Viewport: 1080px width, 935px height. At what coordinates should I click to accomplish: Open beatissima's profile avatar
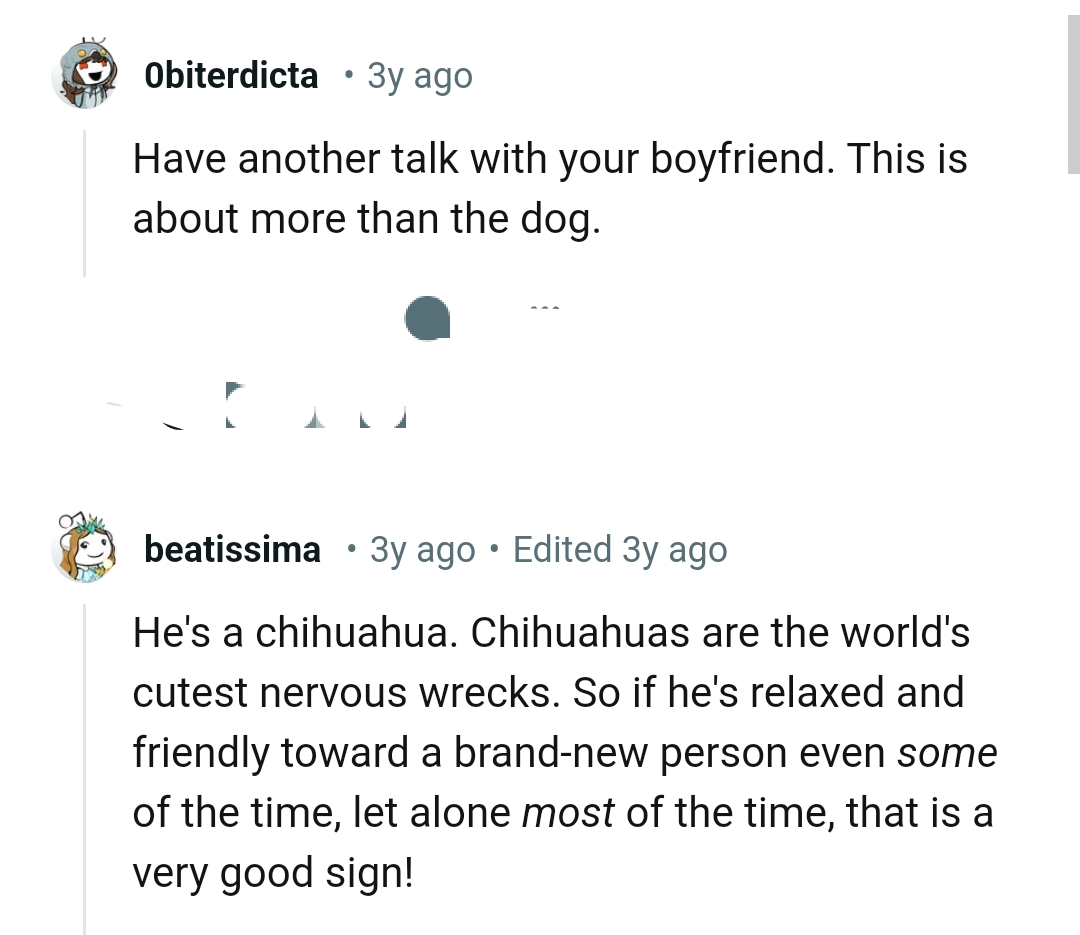[x=85, y=549]
